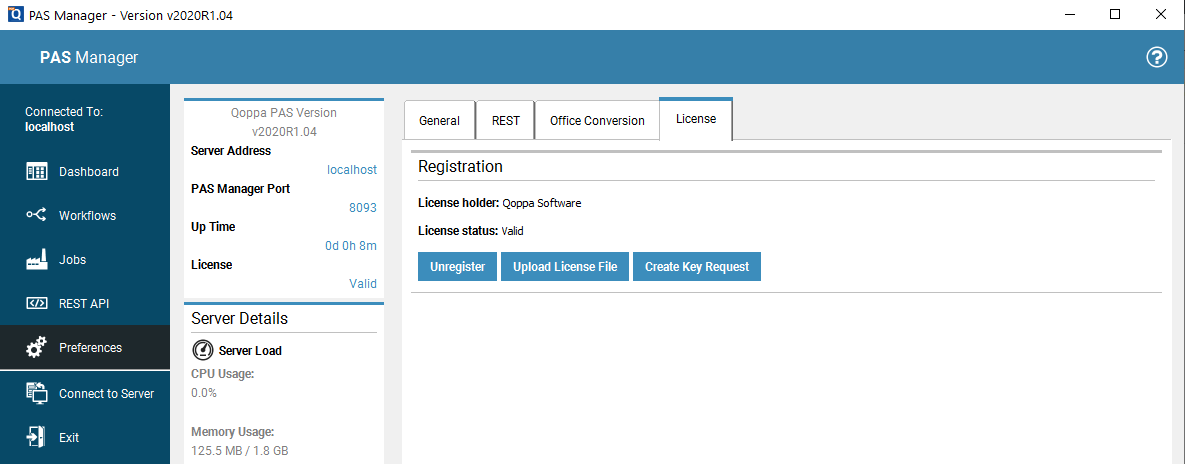Click the Connected To: localhost text
The width and height of the screenshot is (1185, 464).
63,119
